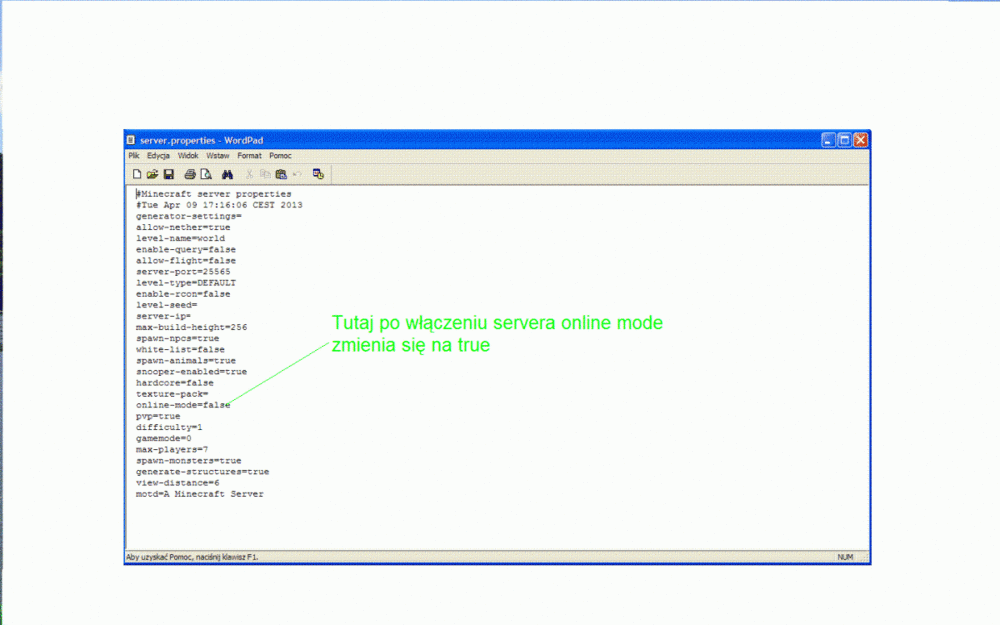Image resolution: width=1000 pixels, height=625 pixels.
Task: Click the allow-nether=true line
Action: (x=183, y=228)
